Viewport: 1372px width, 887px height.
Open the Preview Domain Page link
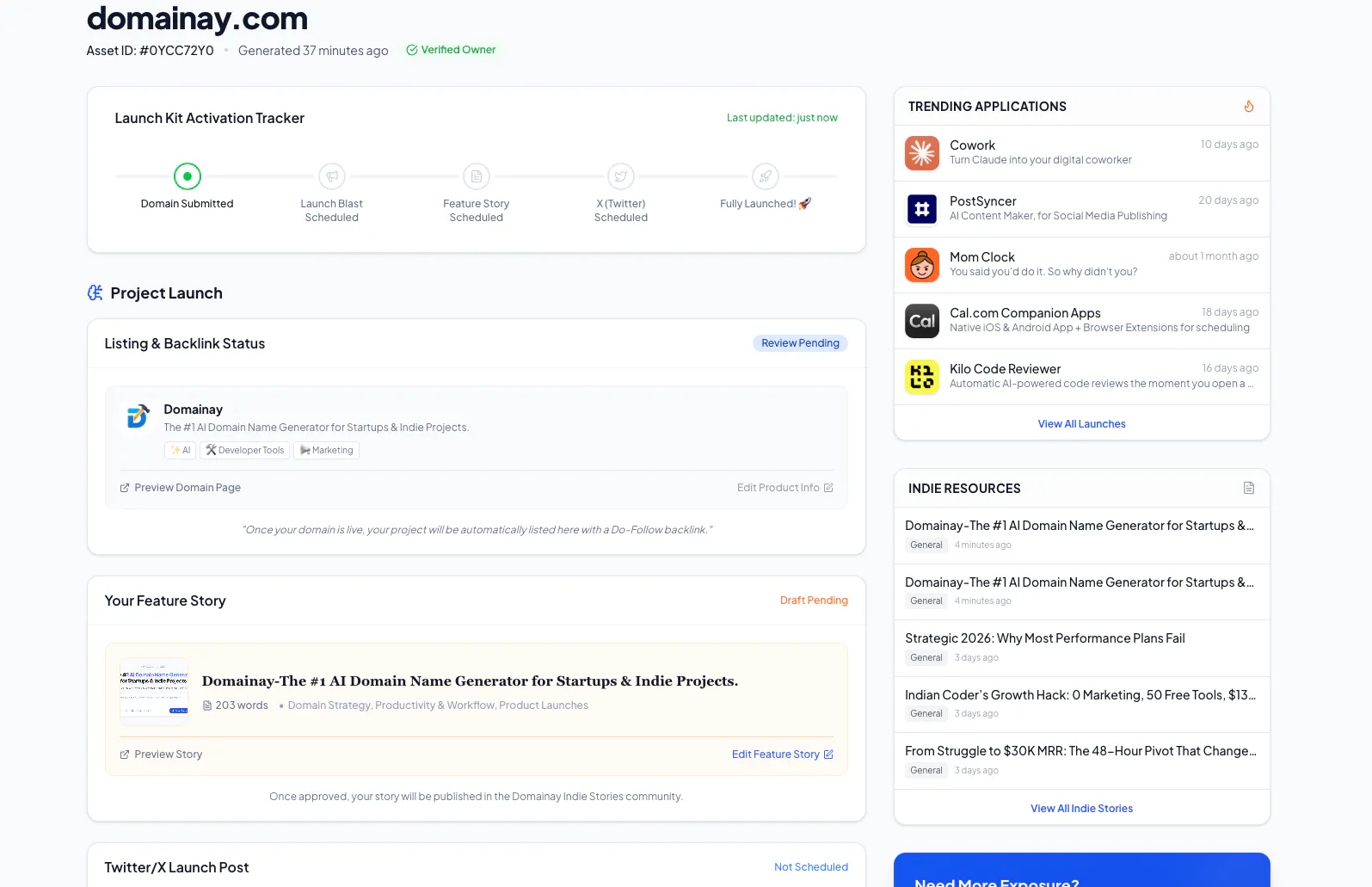[x=181, y=488]
